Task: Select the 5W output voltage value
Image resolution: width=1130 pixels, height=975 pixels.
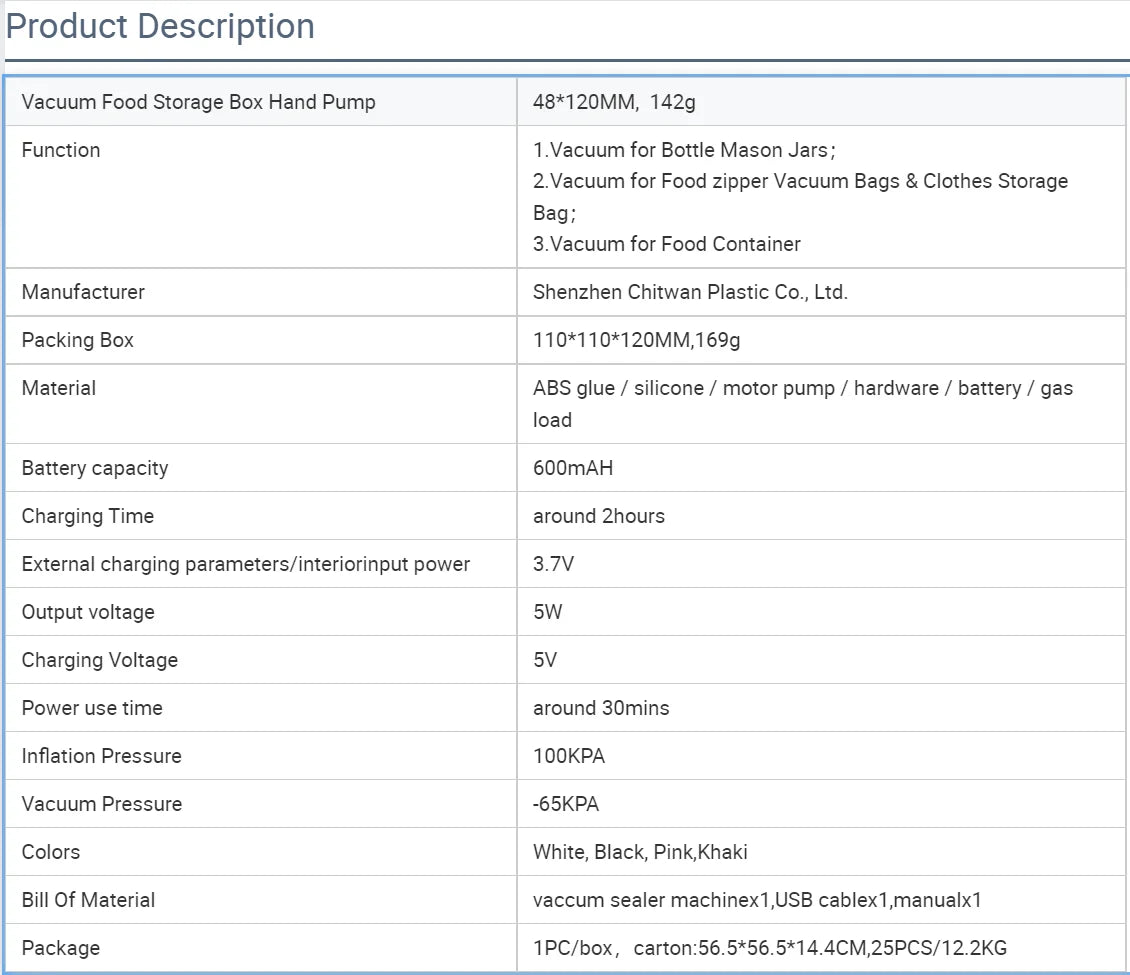Action: click(x=548, y=612)
